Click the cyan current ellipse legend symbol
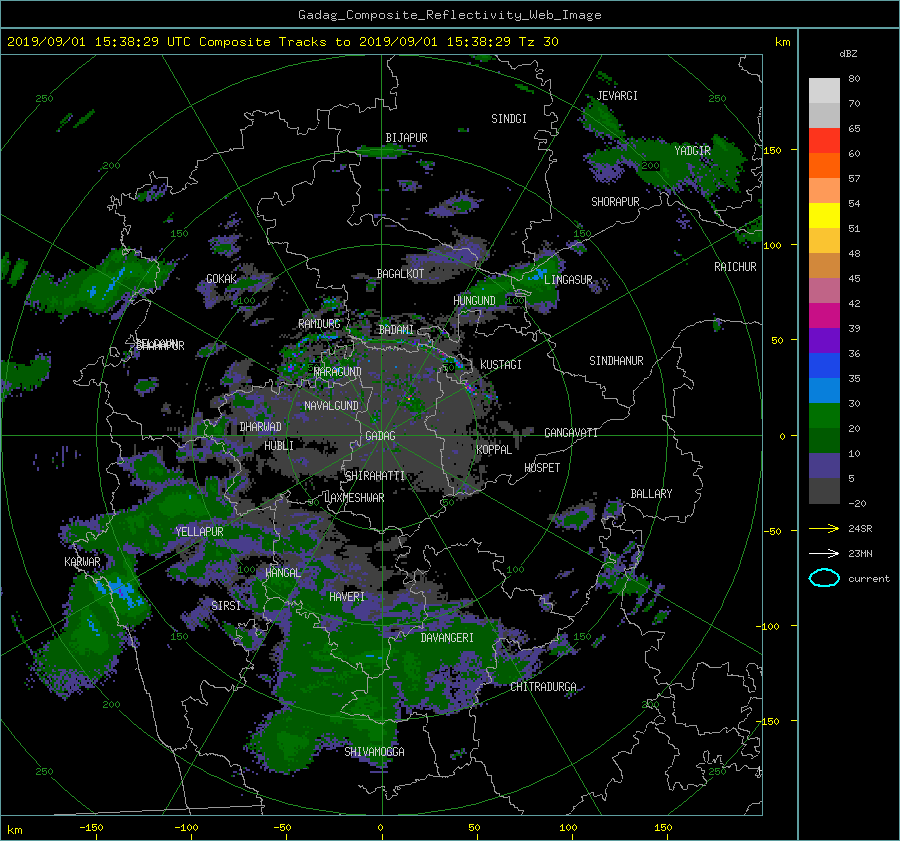The width and height of the screenshot is (900, 841). [x=824, y=578]
